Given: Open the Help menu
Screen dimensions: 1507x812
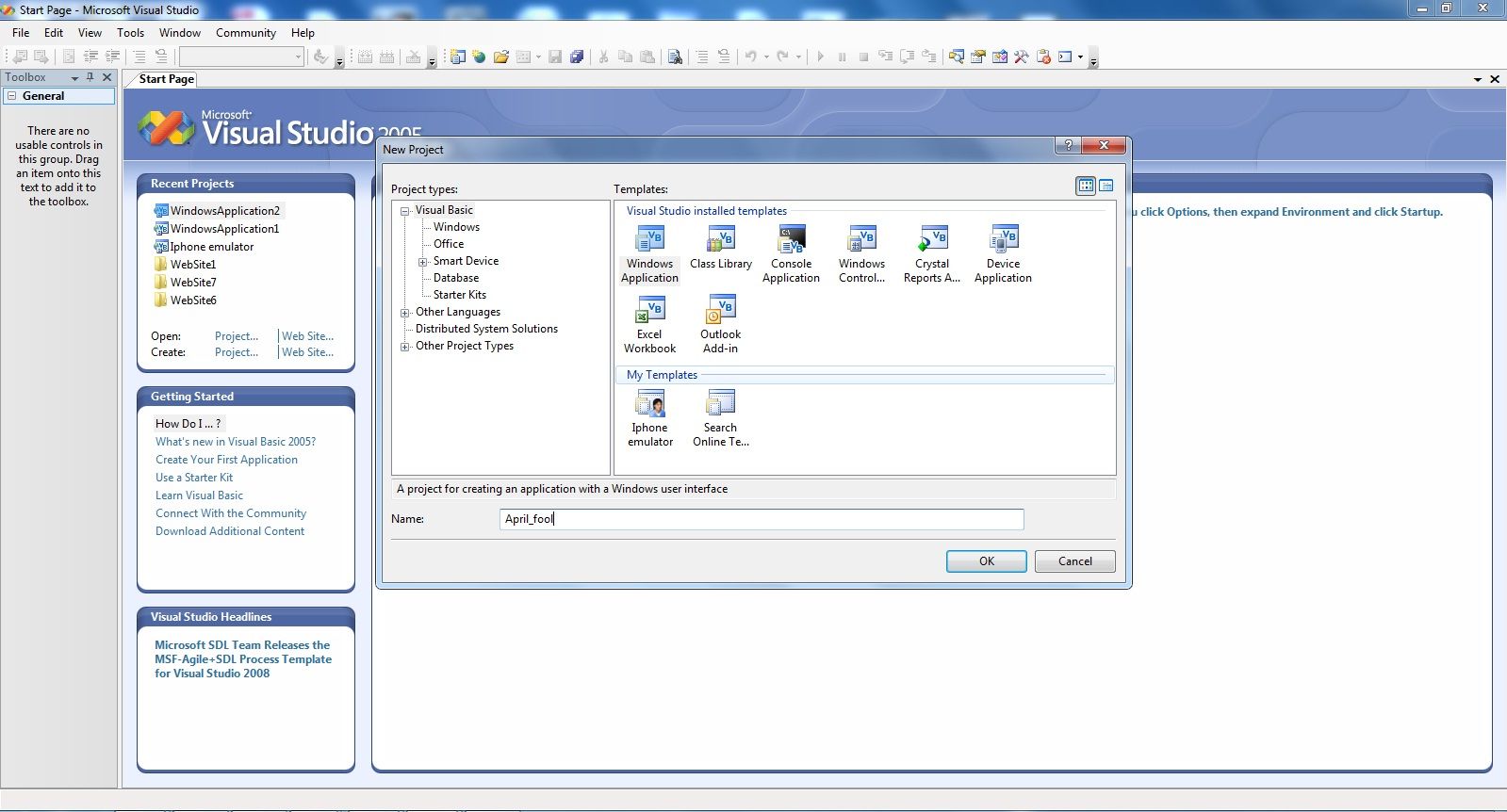Looking at the screenshot, I should [303, 32].
